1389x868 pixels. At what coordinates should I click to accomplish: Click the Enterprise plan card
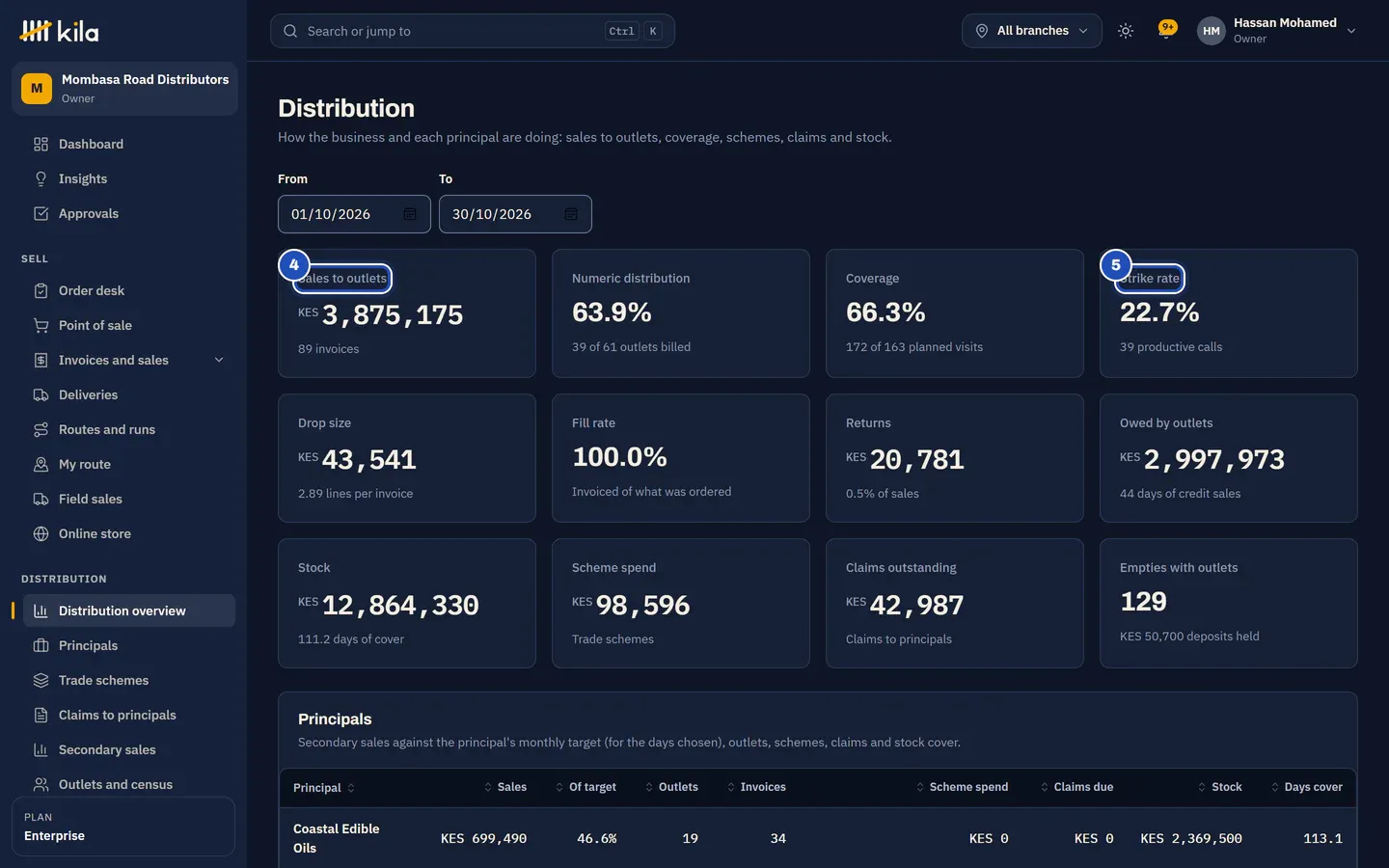(x=123, y=827)
